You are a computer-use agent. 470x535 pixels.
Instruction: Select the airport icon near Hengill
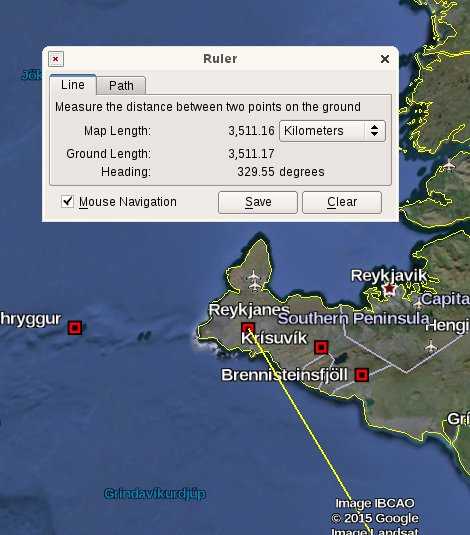(x=431, y=346)
